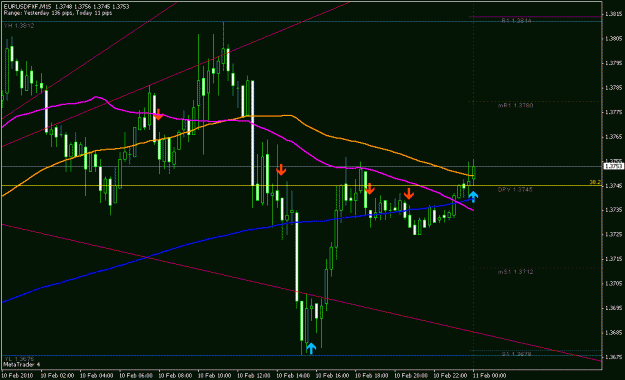The image size is (625, 380).
Task: Click the red sell arrow near 18:00
Action: coord(369,189)
